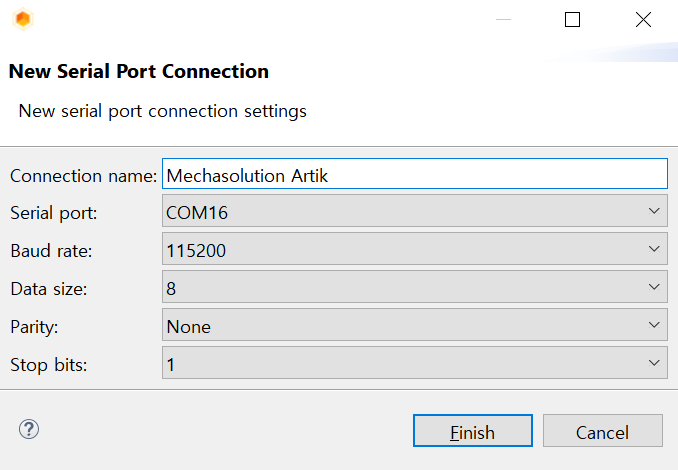Click the Finish button
This screenshot has width=678, height=470.
(x=473, y=431)
